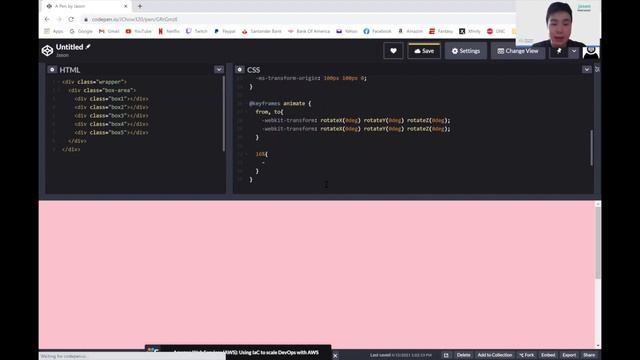This screenshot has width=640, height=360.
Task: Close the AWS notification popup
Action: [335, 356]
